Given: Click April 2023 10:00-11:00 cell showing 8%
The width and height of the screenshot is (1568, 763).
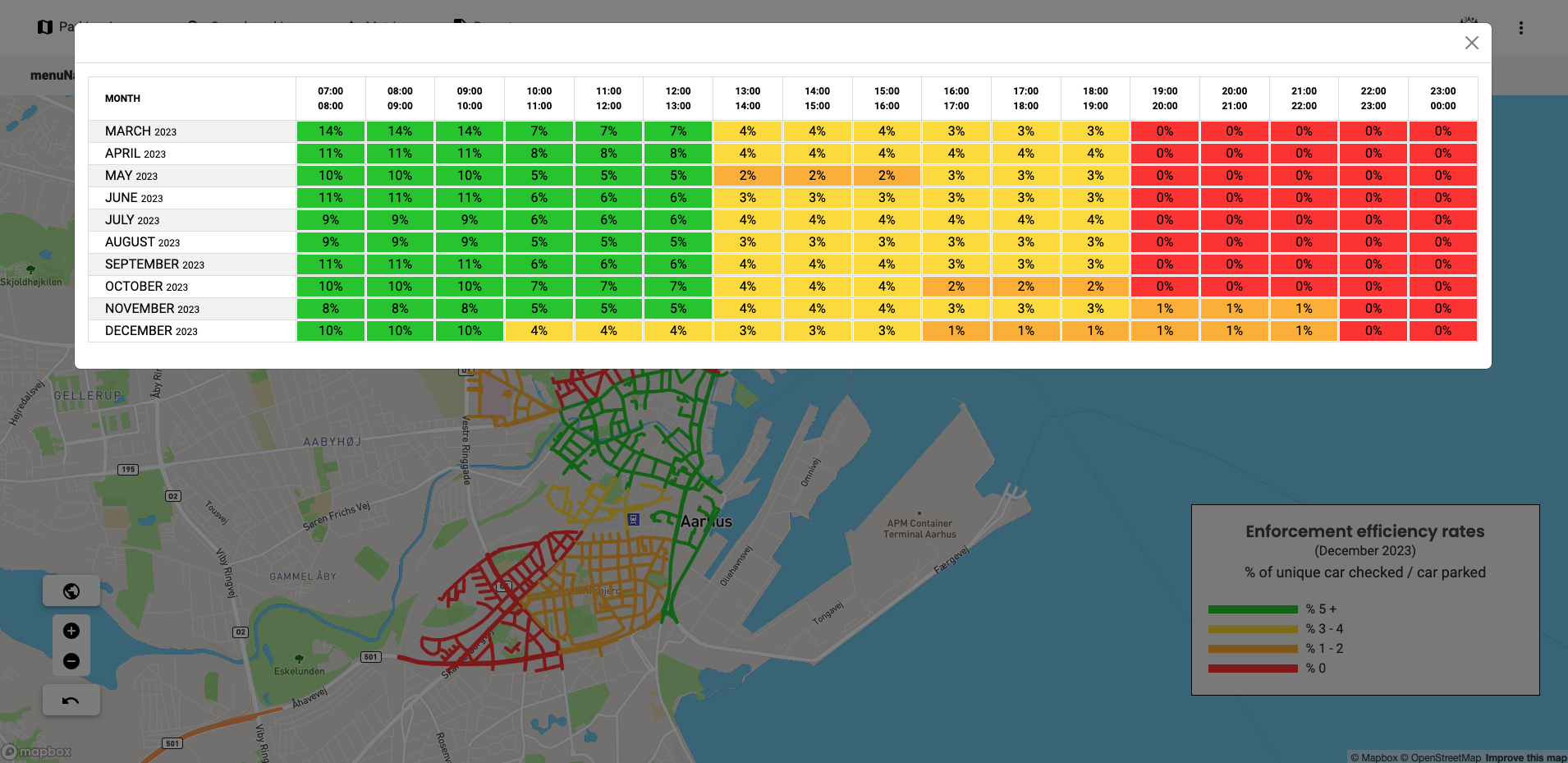Looking at the screenshot, I should click(x=539, y=154).
